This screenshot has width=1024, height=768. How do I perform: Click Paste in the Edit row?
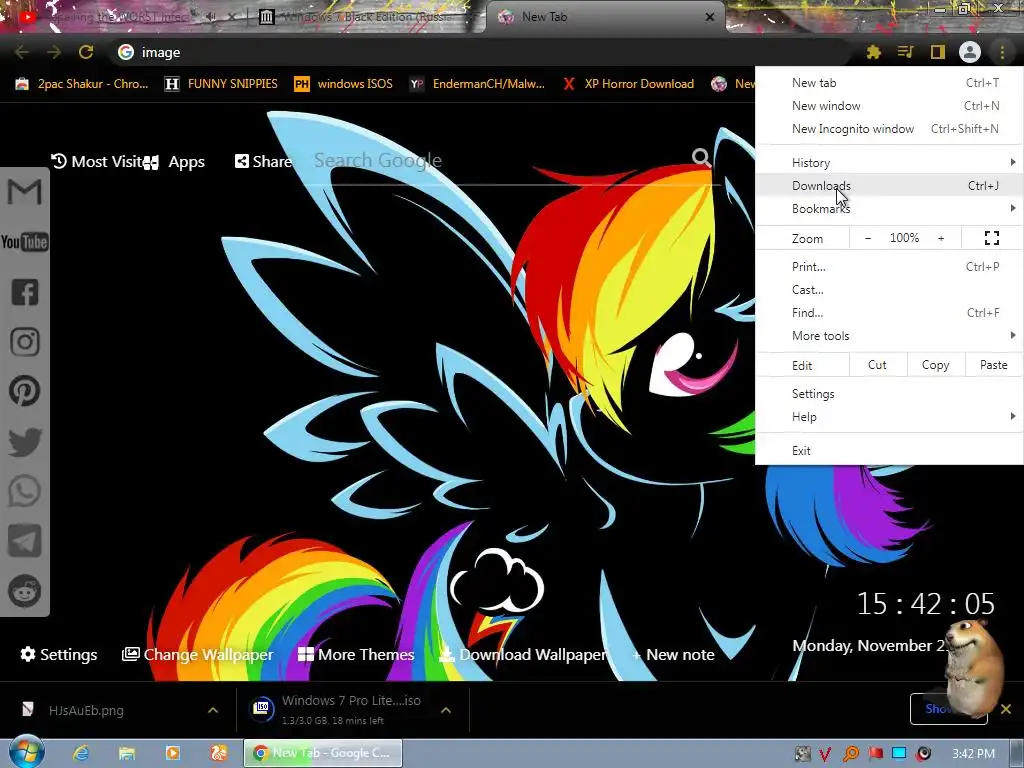[994, 365]
